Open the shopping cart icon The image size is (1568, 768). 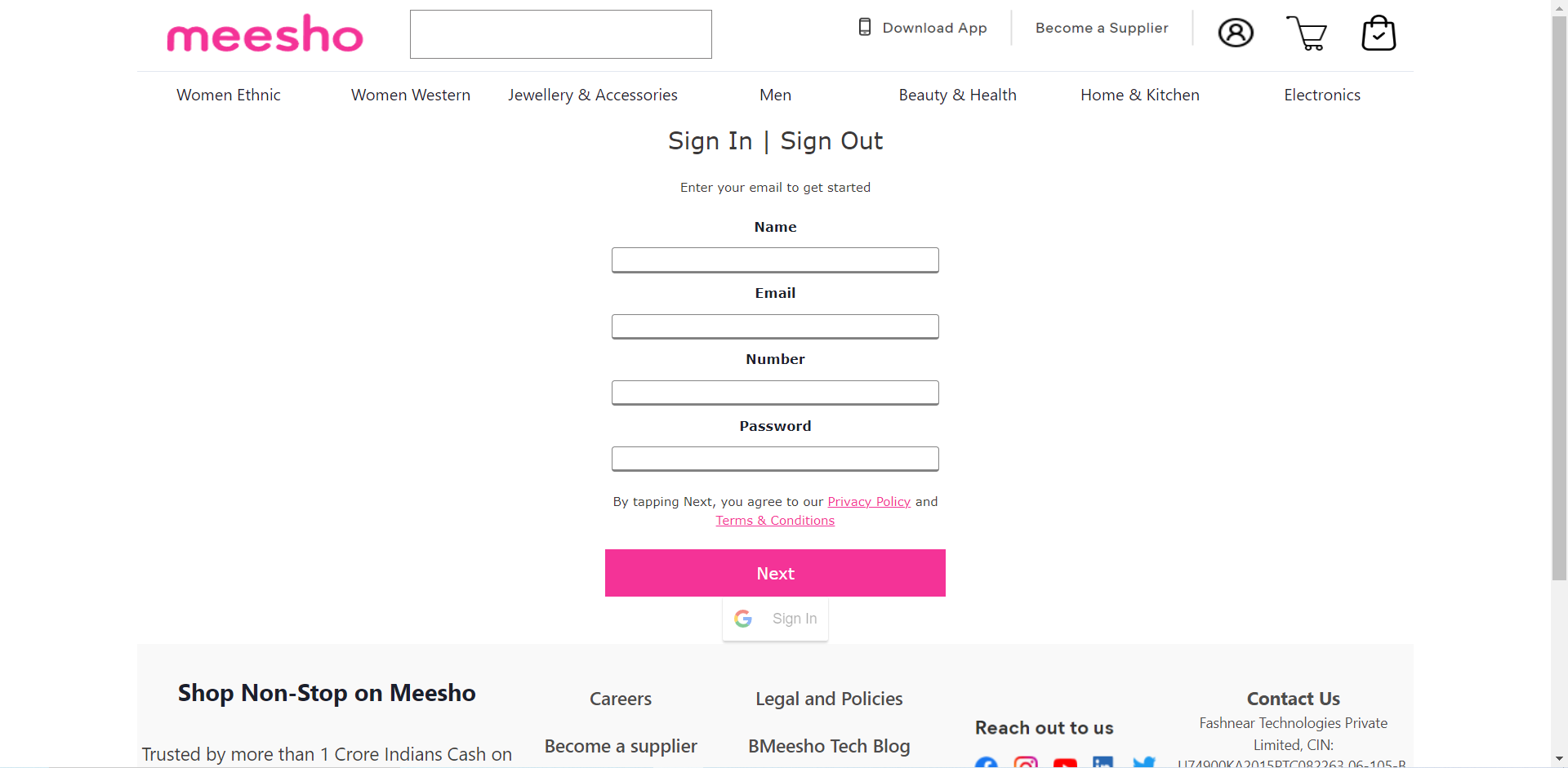tap(1308, 34)
